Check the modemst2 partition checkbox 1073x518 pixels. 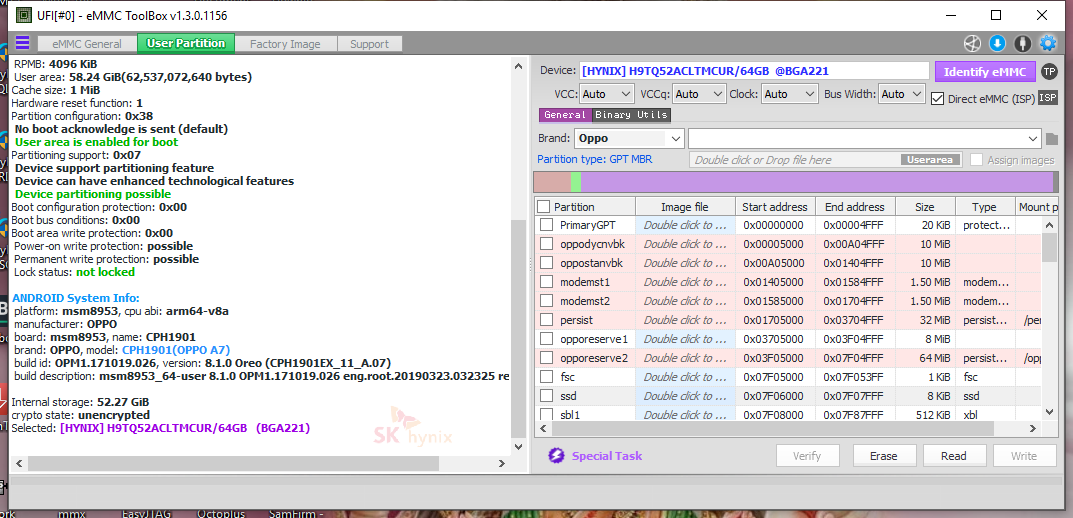click(x=546, y=301)
